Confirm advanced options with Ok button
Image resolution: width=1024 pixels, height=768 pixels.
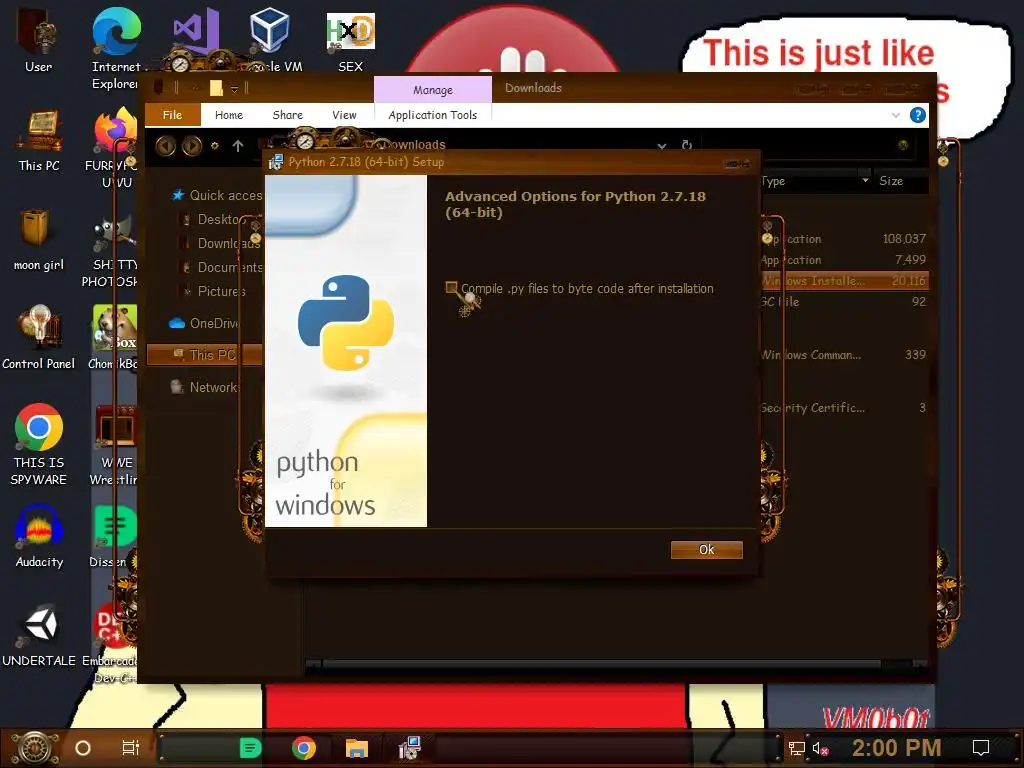pos(707,550)
